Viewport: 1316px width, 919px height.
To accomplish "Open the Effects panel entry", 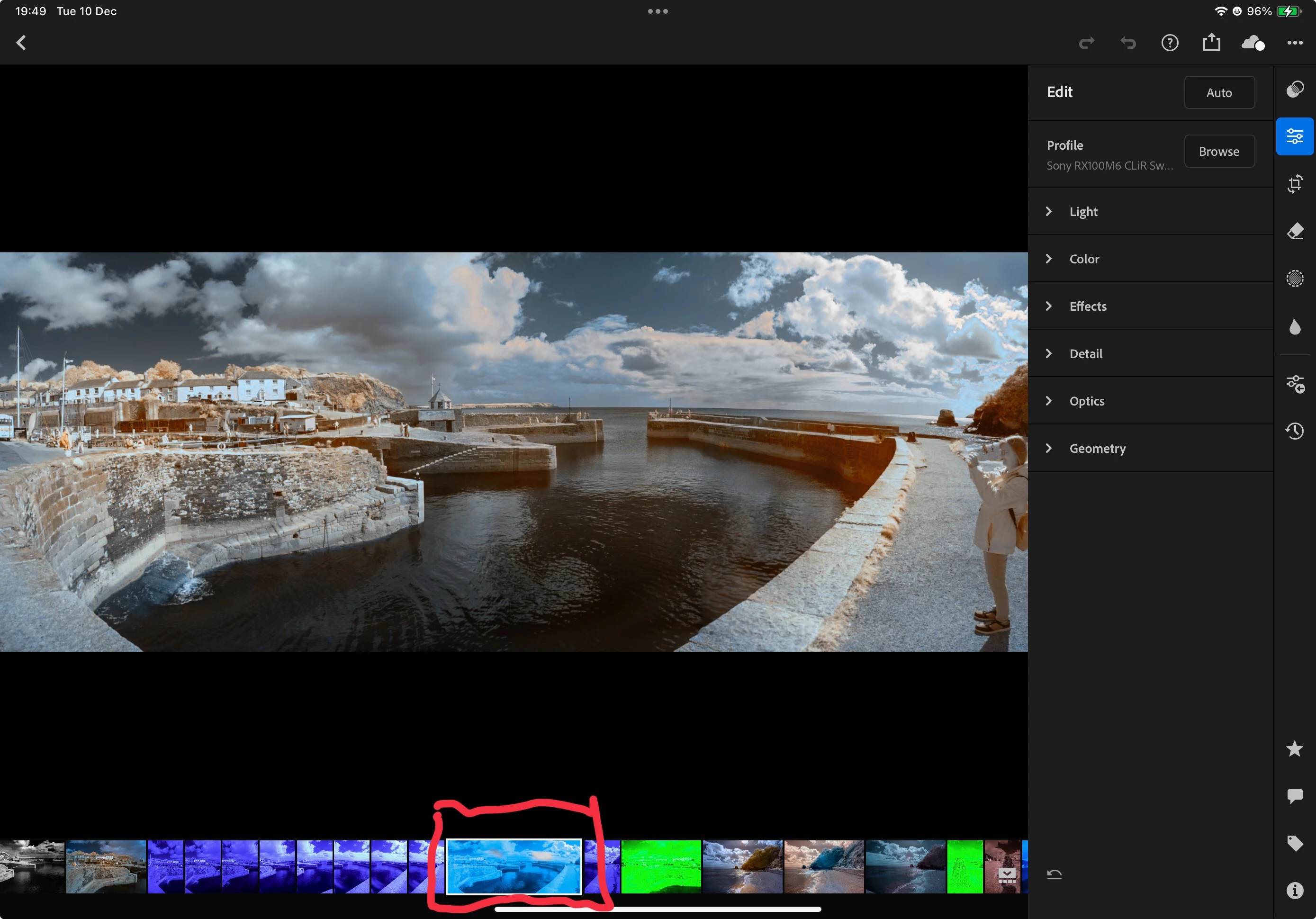I will (1087, 306).
